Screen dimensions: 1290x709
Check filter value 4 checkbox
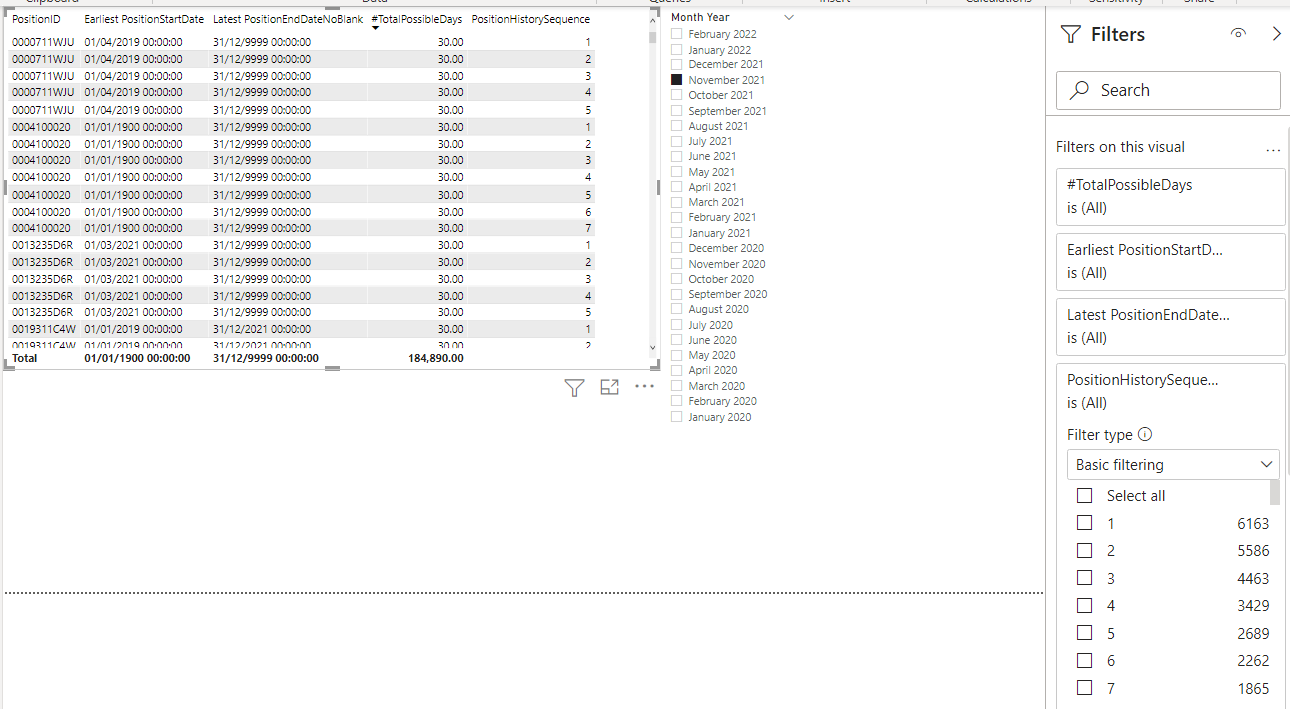[1084, 605]
